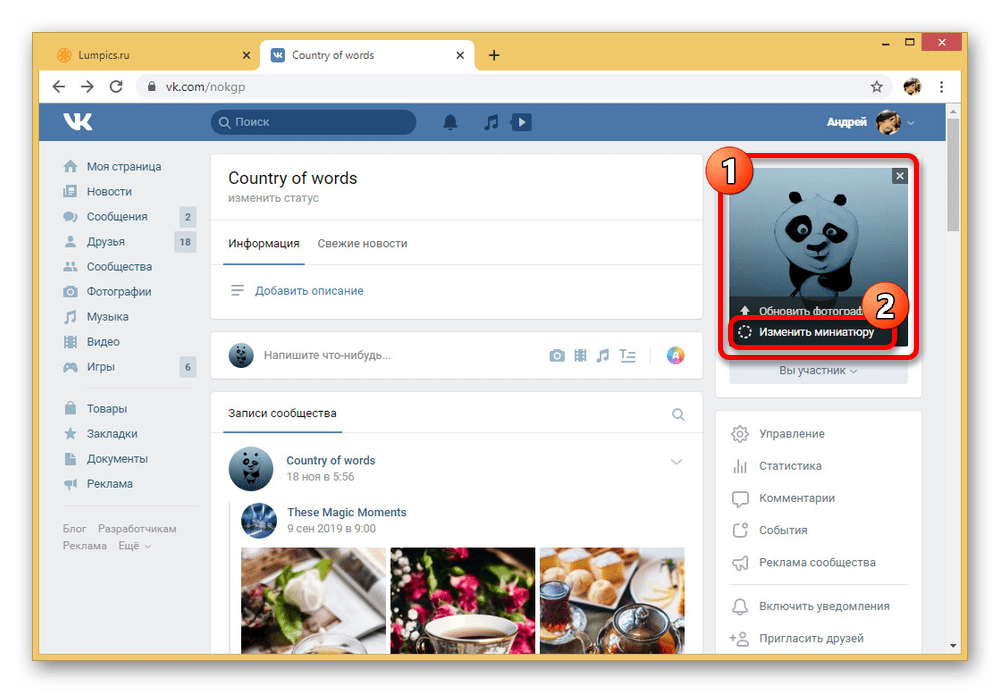This screenshot has height=693, width=1000.
Task: Open the VK logo home link
Action: point(78,121)
